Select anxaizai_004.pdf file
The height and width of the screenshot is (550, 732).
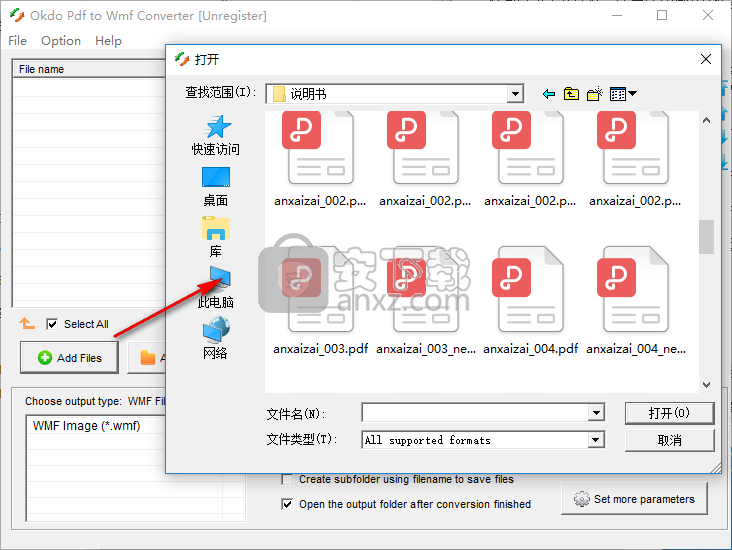[530, 301]
